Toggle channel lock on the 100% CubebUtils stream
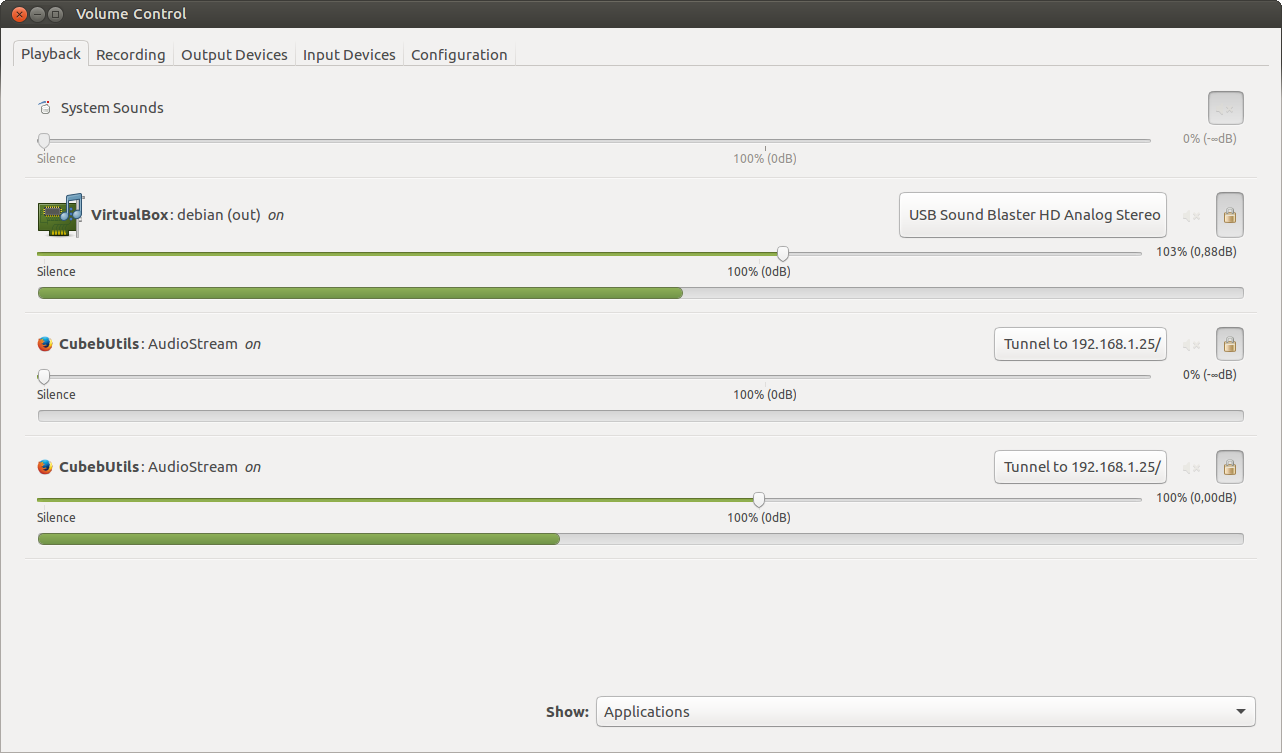 (x=1230, y=467)
